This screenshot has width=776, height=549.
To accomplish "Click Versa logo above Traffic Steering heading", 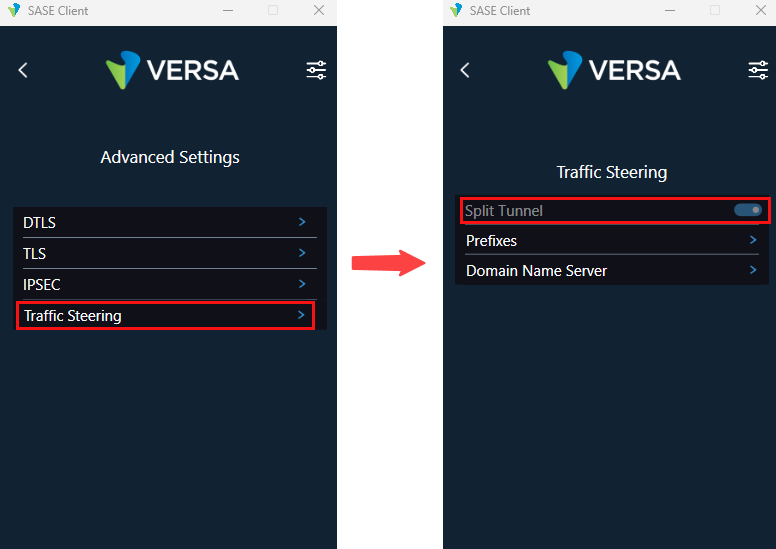I will coord(614,70).
